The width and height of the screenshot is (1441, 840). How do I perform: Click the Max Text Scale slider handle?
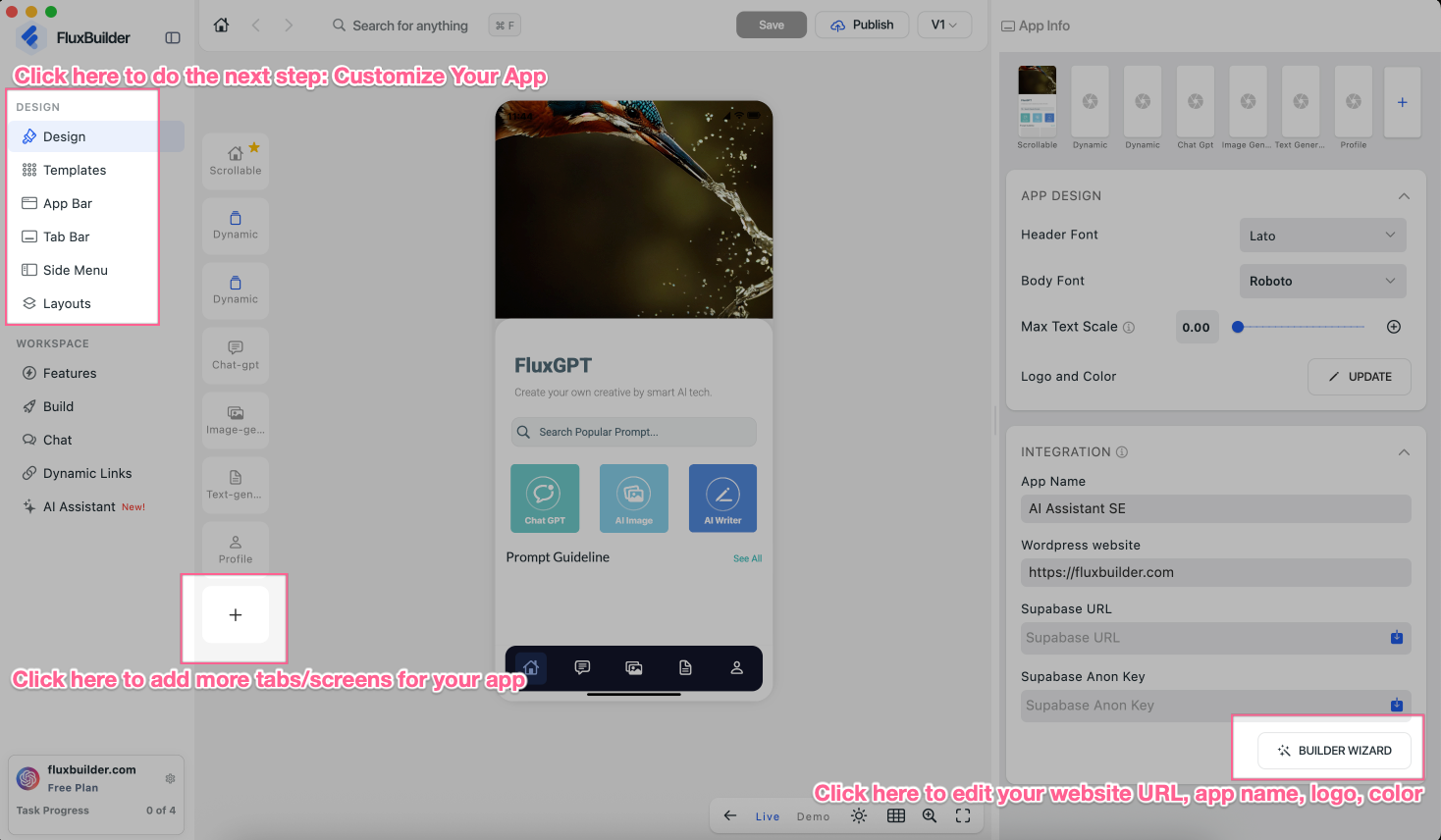coord(1238,327)
